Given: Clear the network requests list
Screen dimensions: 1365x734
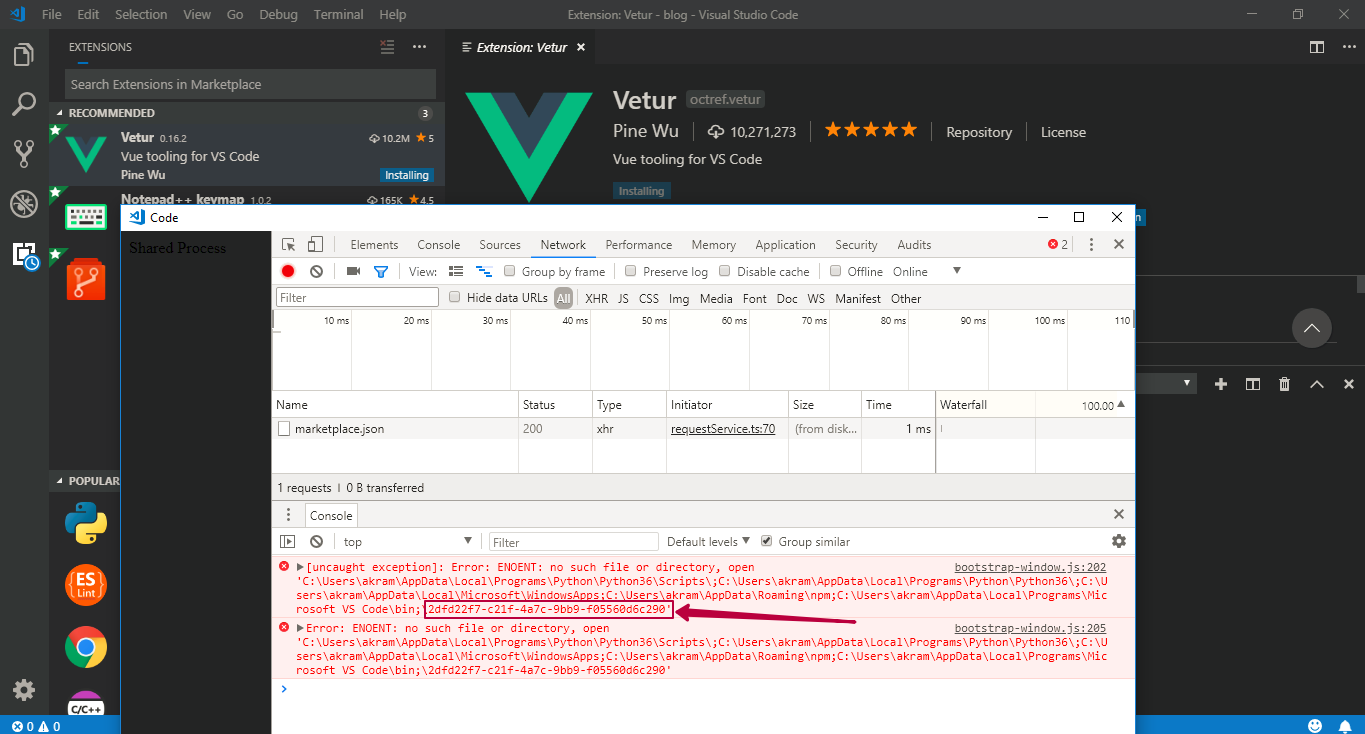Looking at the screenshot, I should coord(315,271).
